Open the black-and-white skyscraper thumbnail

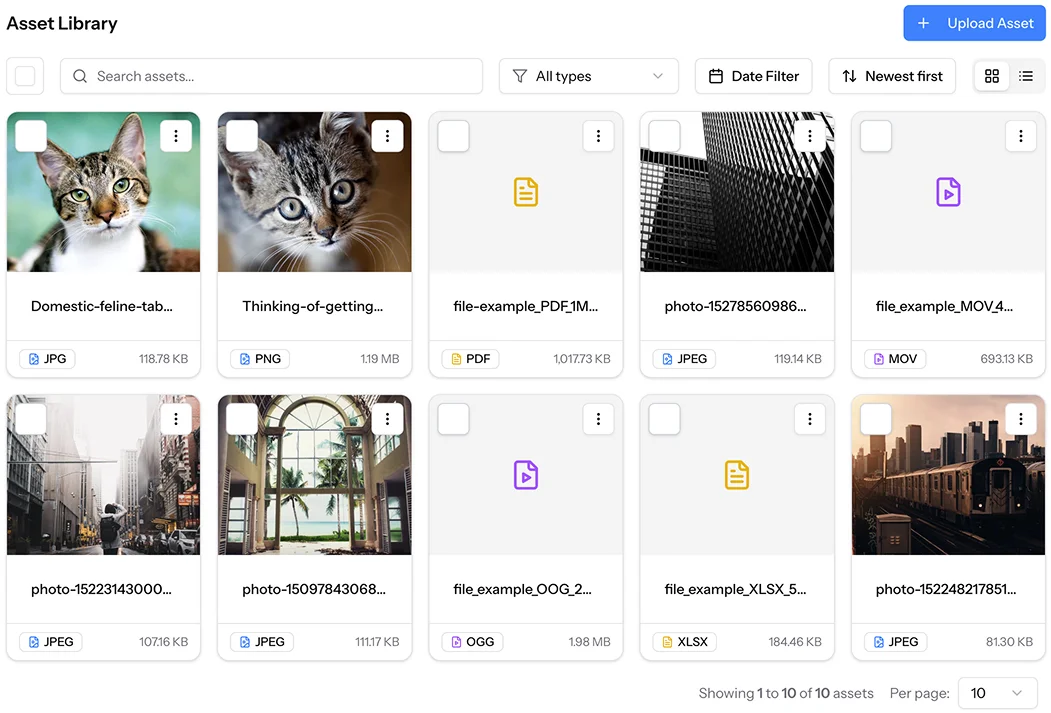click(737, 192)
